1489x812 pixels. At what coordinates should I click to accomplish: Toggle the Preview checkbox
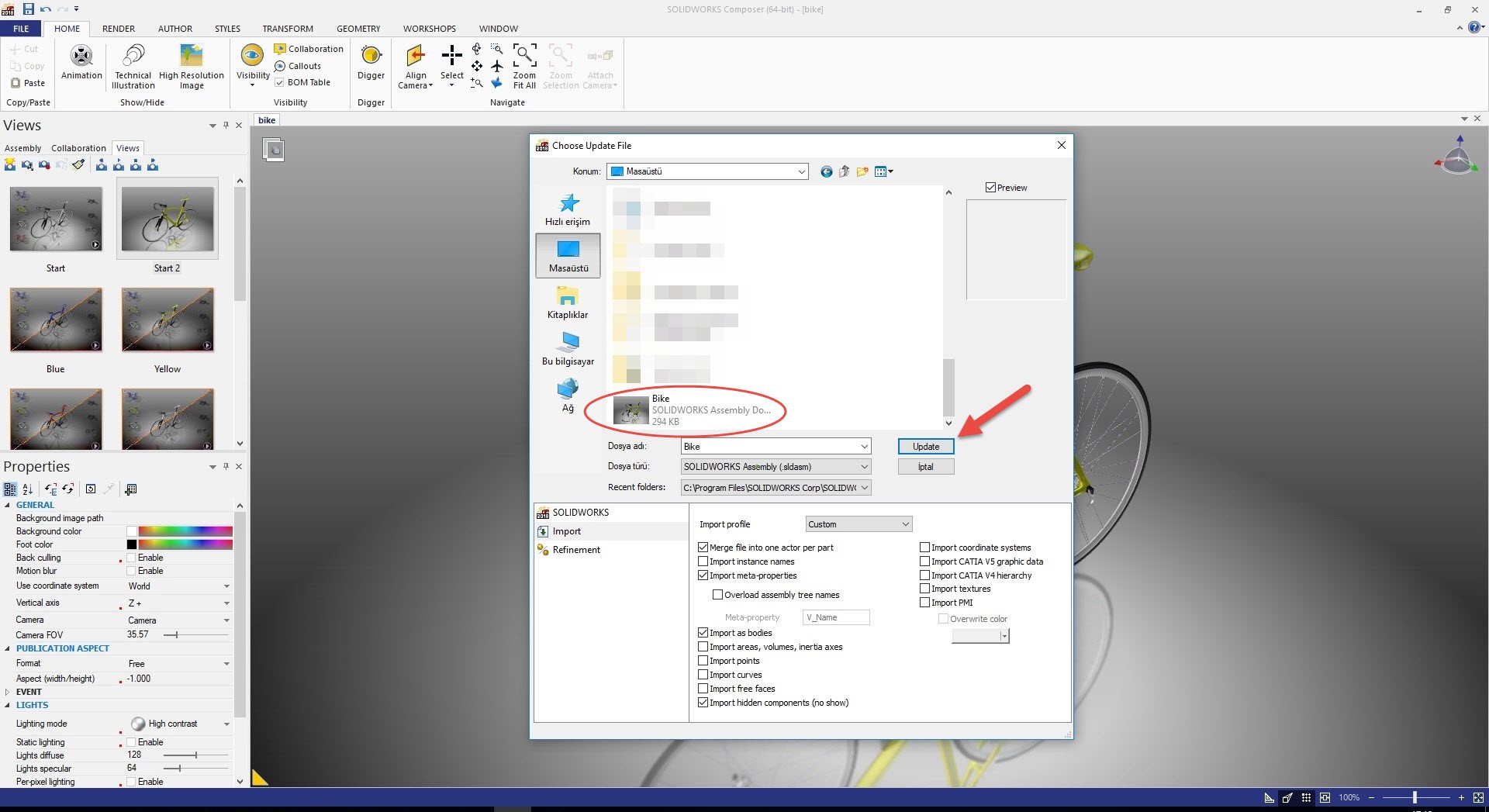tap(990, 188)
